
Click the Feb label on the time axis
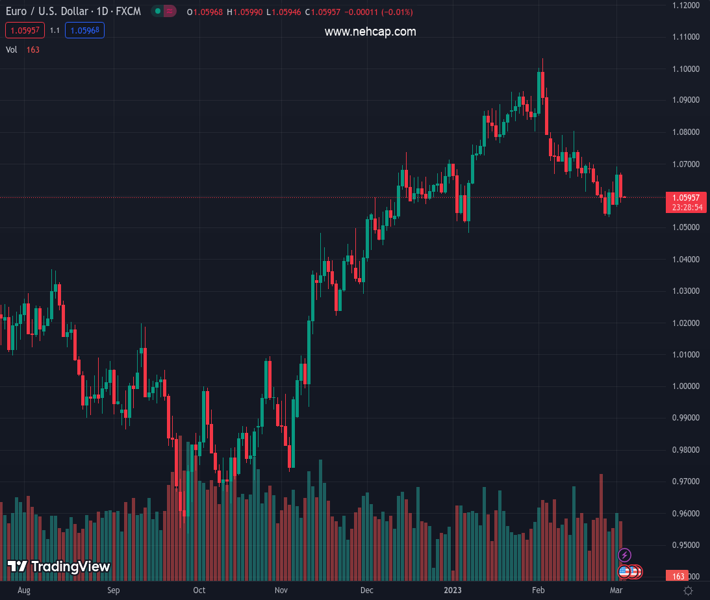point(539,591)
